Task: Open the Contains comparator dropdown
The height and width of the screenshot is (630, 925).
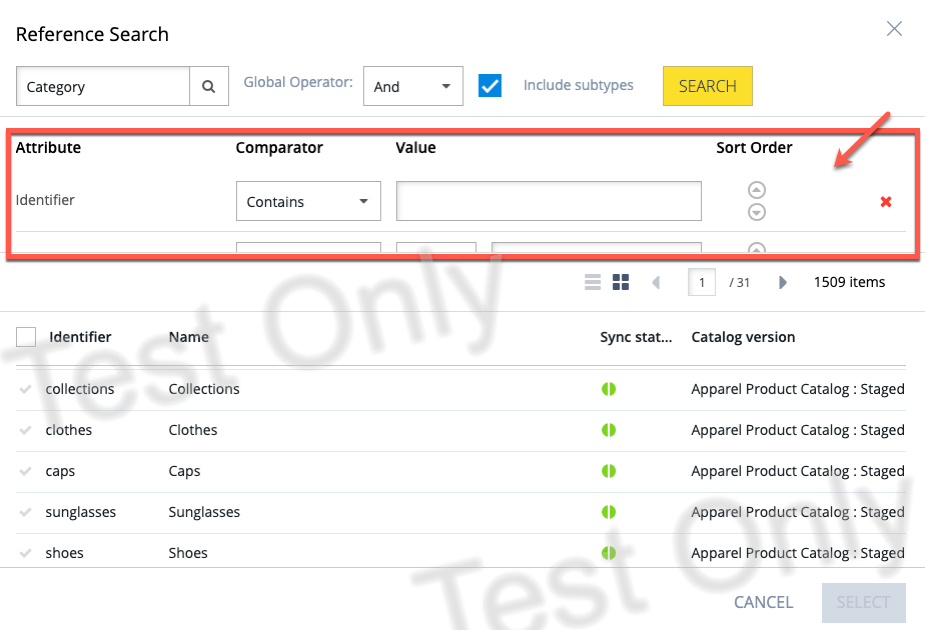Action: [308, 201]
